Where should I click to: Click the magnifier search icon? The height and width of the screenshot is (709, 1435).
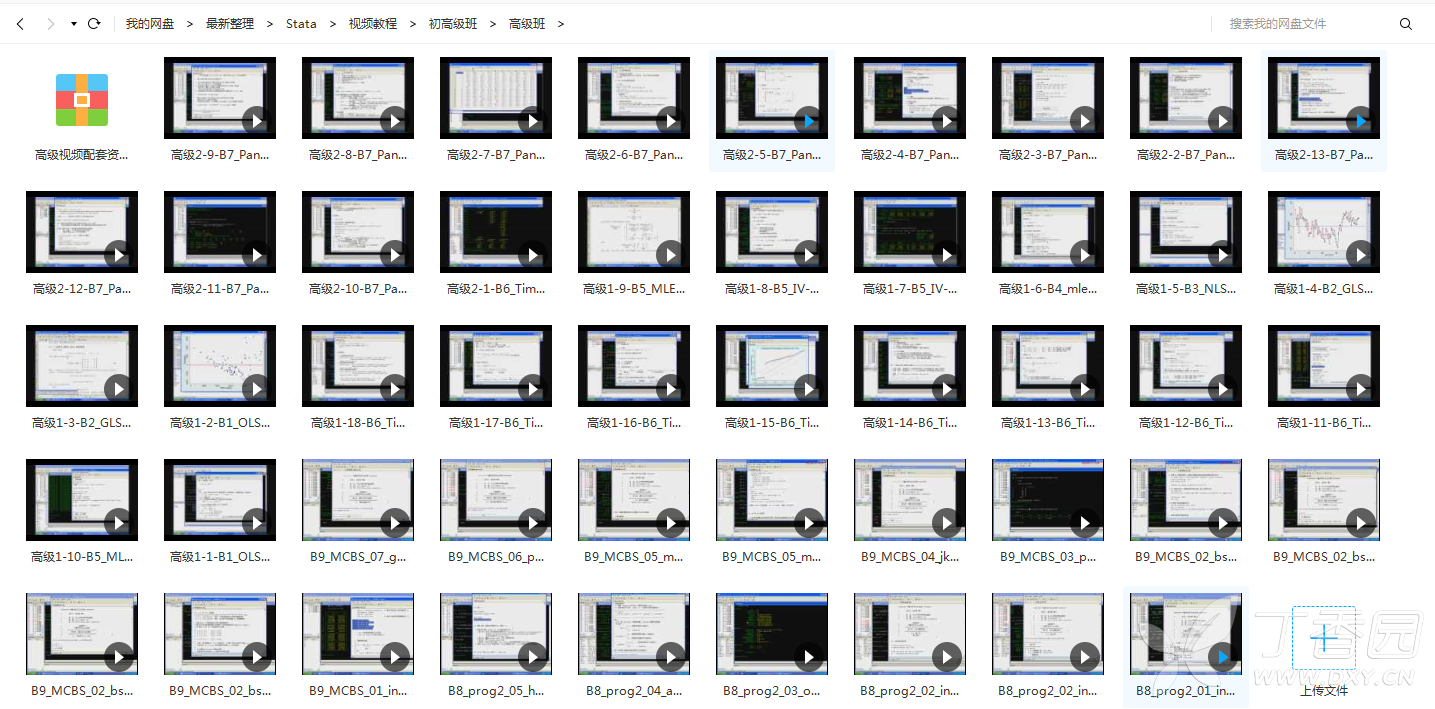coord(1405,24)
